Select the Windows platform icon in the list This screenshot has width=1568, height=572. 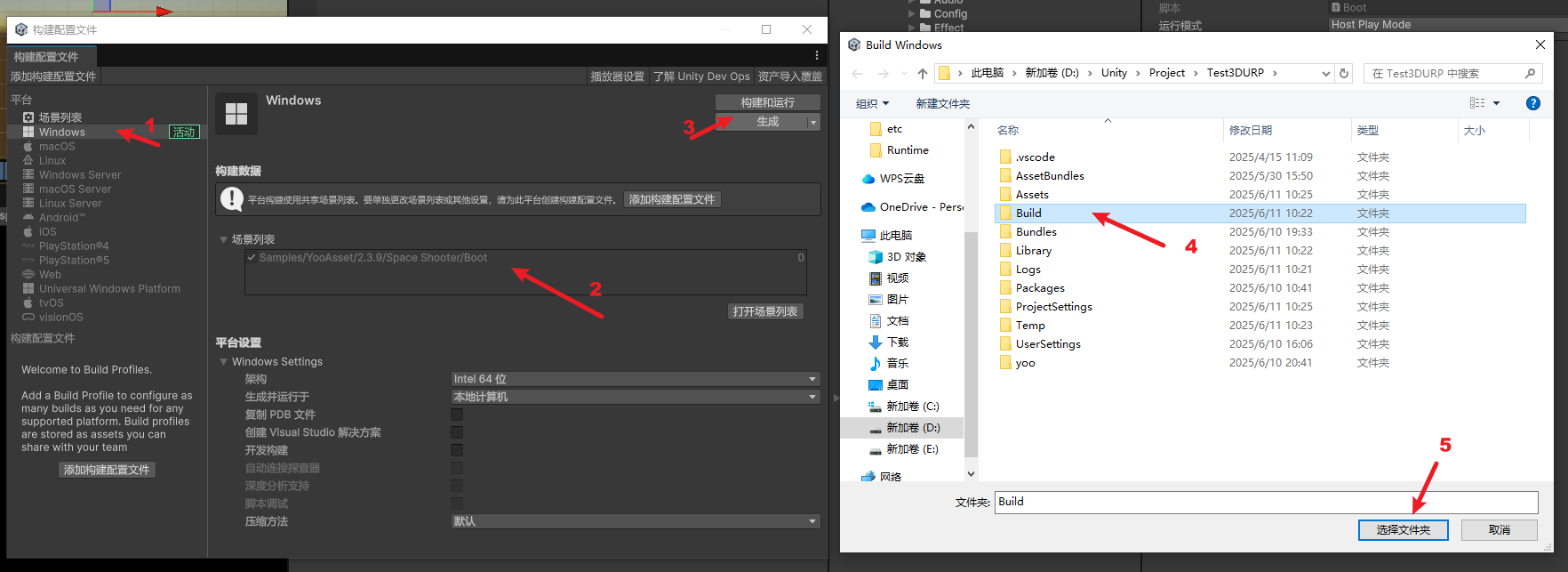28,132
